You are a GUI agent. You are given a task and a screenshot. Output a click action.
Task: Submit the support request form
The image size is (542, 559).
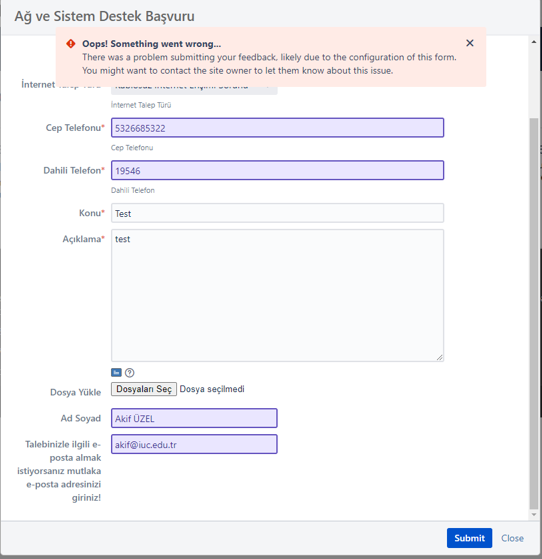[x=469, y=538]
